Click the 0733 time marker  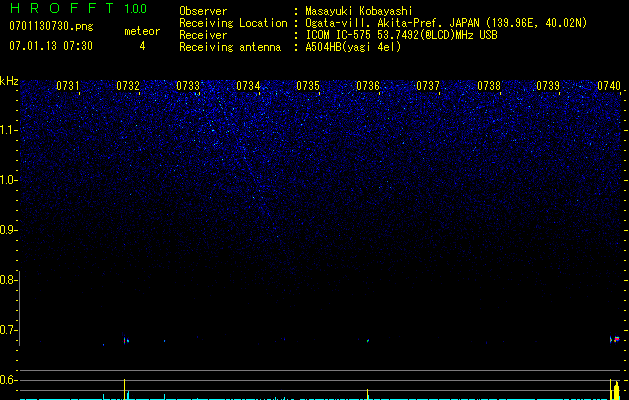[x=188, y=86]
